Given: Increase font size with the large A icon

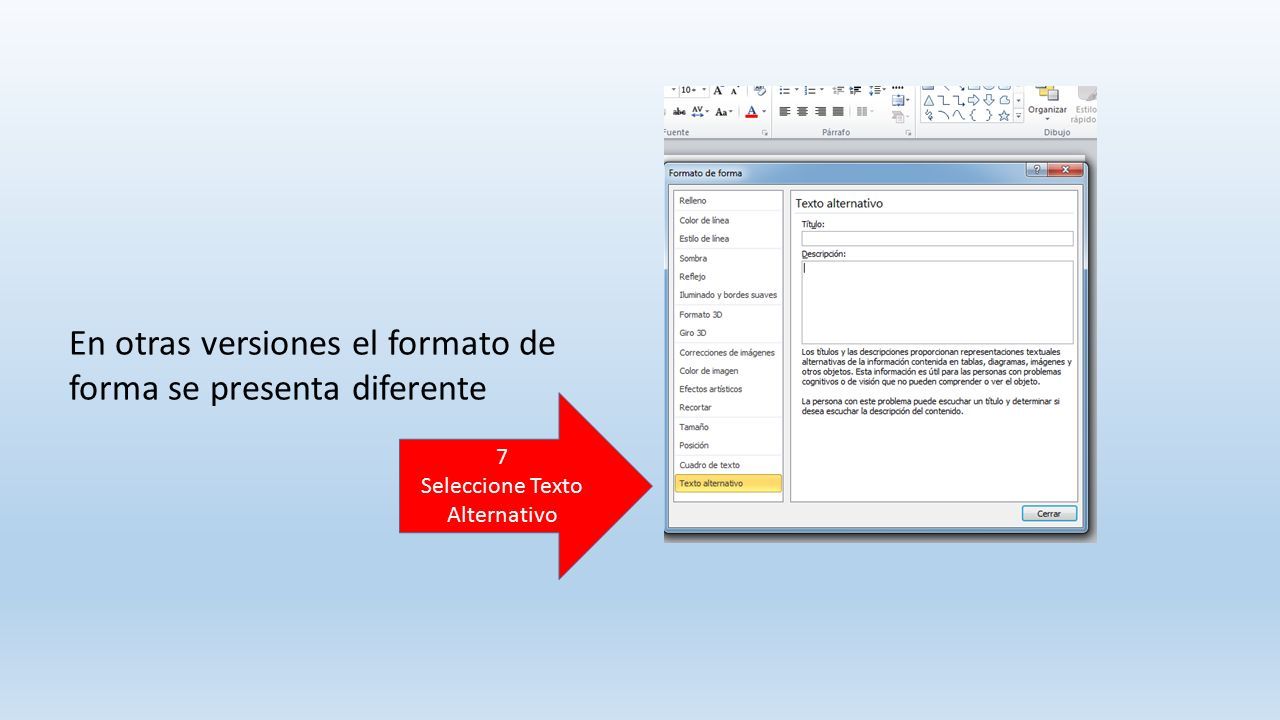Looking at the screenshot, I should [718, 91].
